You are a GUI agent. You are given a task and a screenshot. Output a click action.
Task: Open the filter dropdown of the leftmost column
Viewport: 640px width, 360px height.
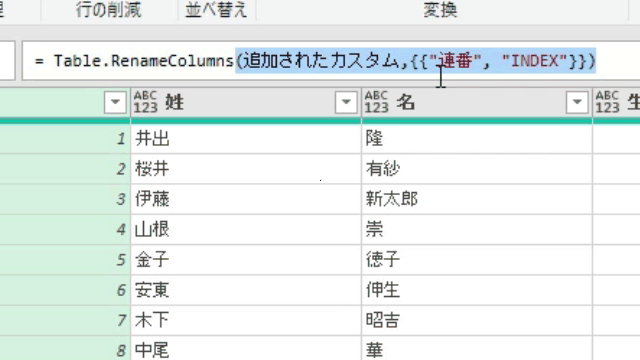tap(115, 102)
